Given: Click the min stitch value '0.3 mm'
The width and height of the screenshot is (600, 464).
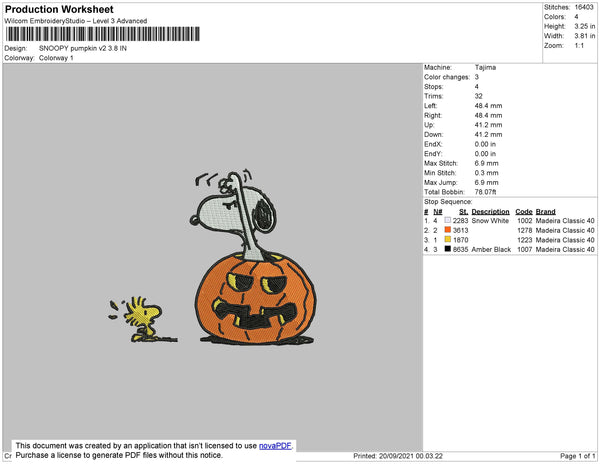Looking at the screenshot, I should [486, 173].
